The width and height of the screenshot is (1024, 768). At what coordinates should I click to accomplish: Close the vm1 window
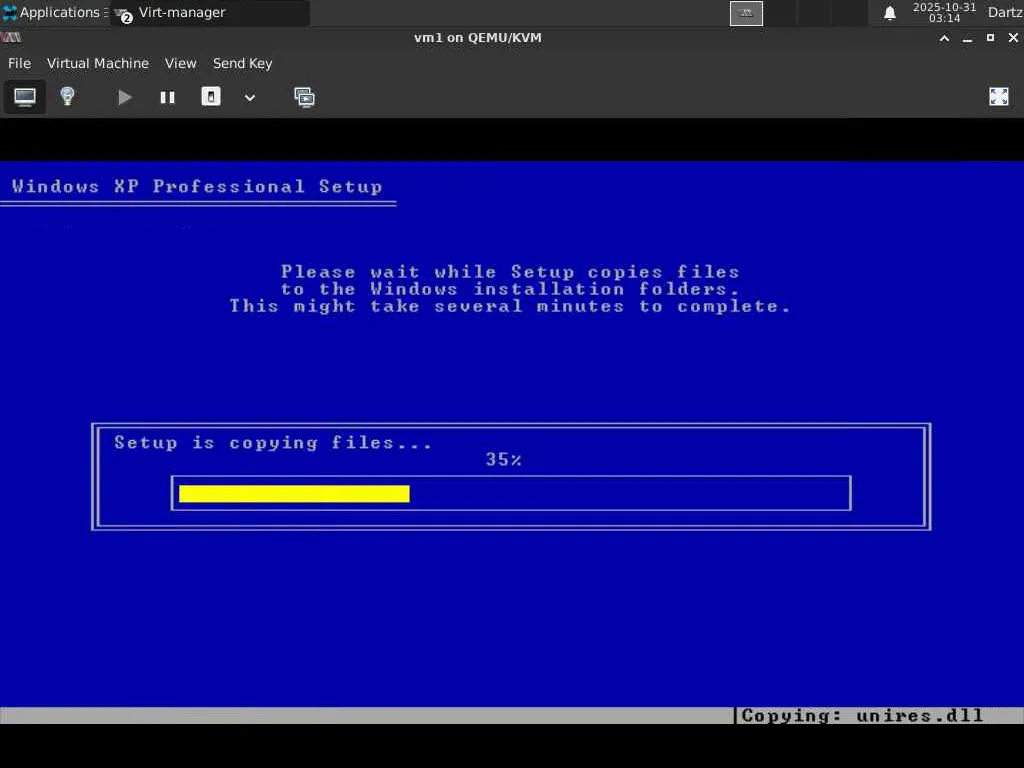(x=1013, y=38)
